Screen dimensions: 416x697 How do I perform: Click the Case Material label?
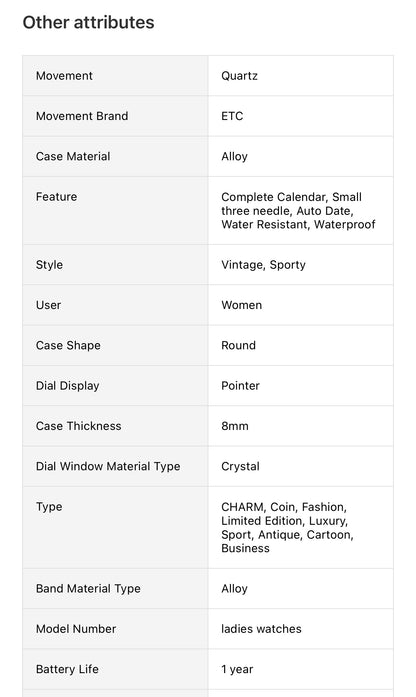point(73,156)
